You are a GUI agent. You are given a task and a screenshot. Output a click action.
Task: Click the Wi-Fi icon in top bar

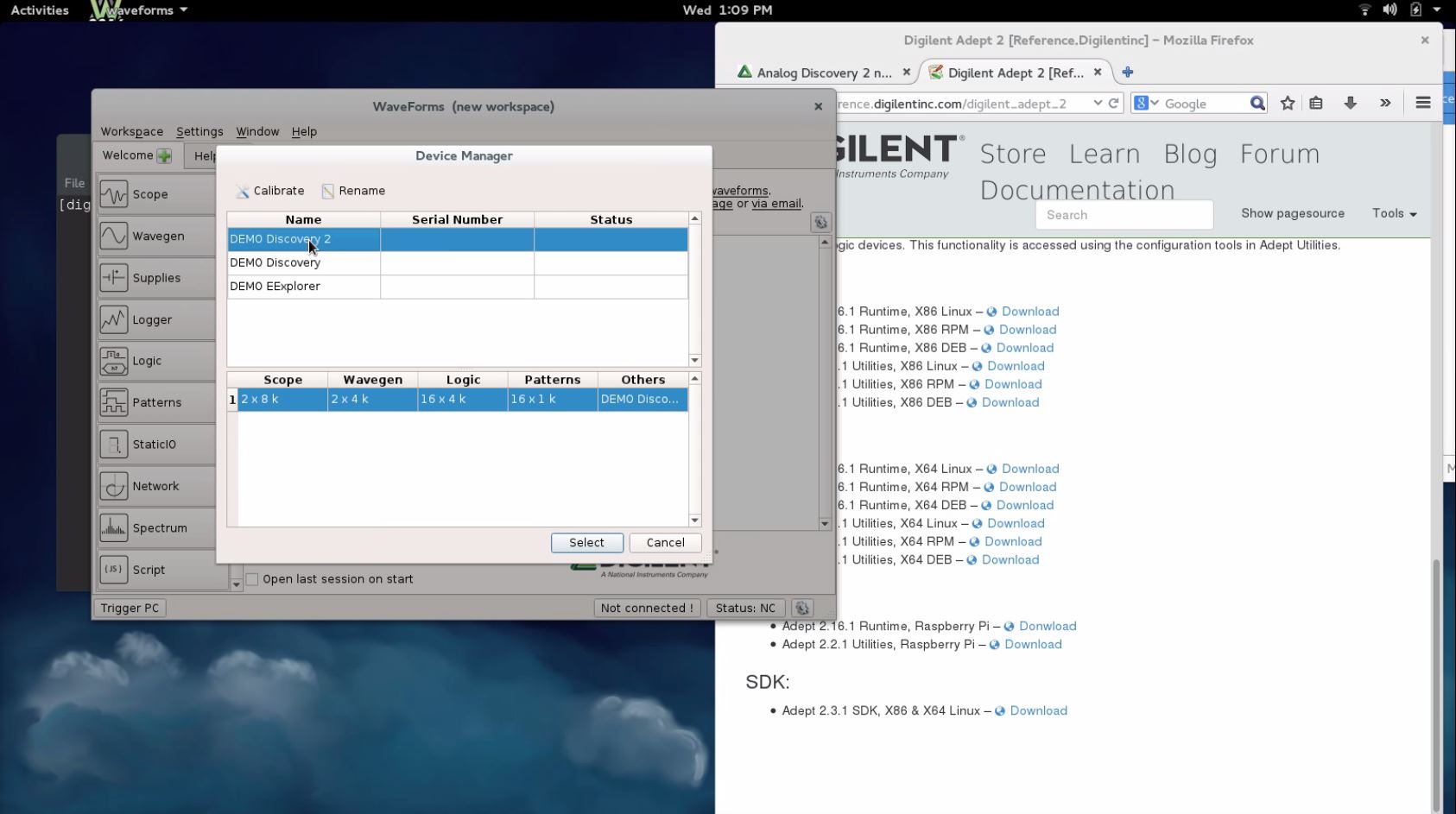tap(1364, 9)
